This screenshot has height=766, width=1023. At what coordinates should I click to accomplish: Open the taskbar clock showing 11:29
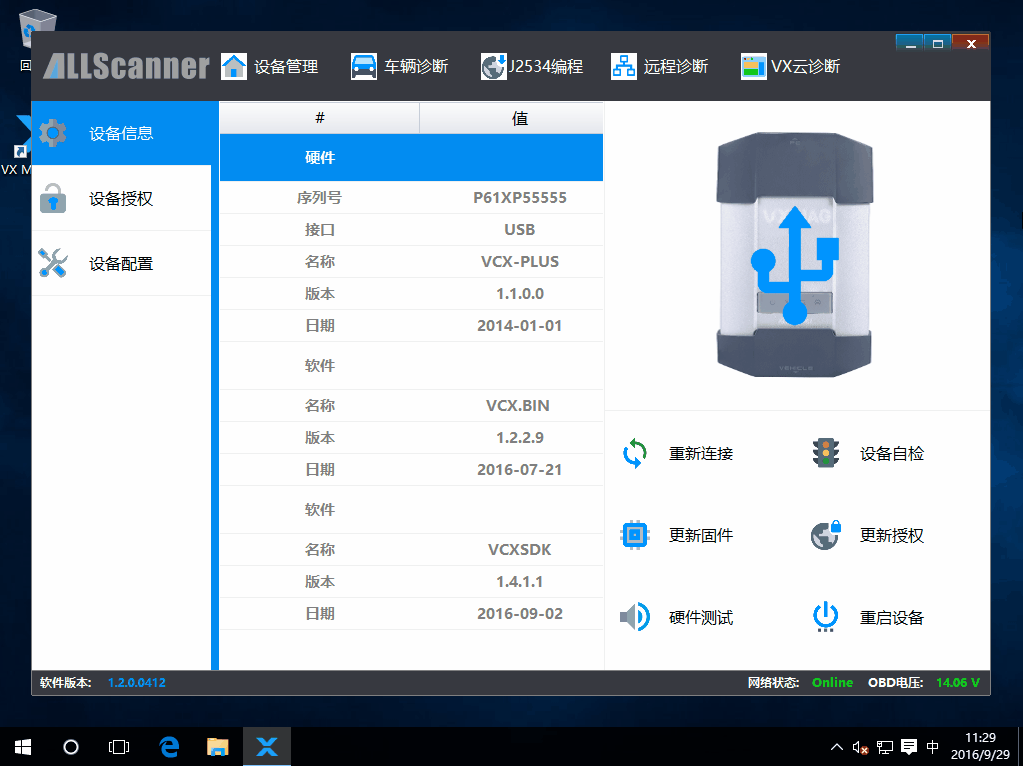[x=980, y=746]
